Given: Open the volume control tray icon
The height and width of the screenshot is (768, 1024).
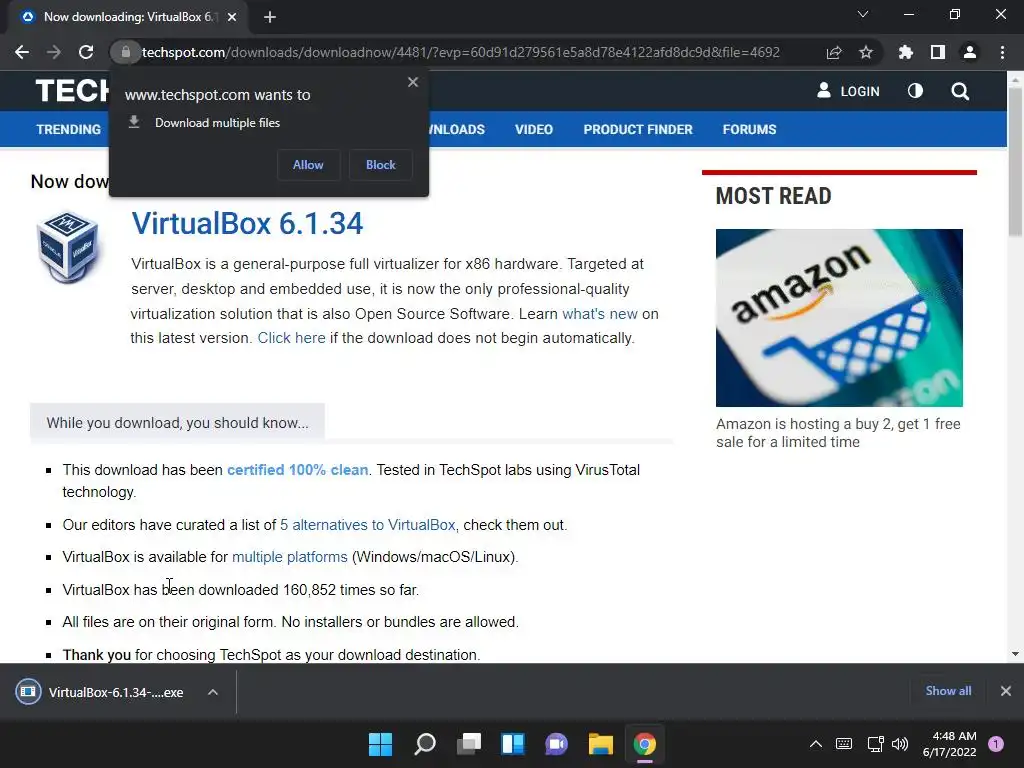Looking at the screenshot, I should click(900, 744).
